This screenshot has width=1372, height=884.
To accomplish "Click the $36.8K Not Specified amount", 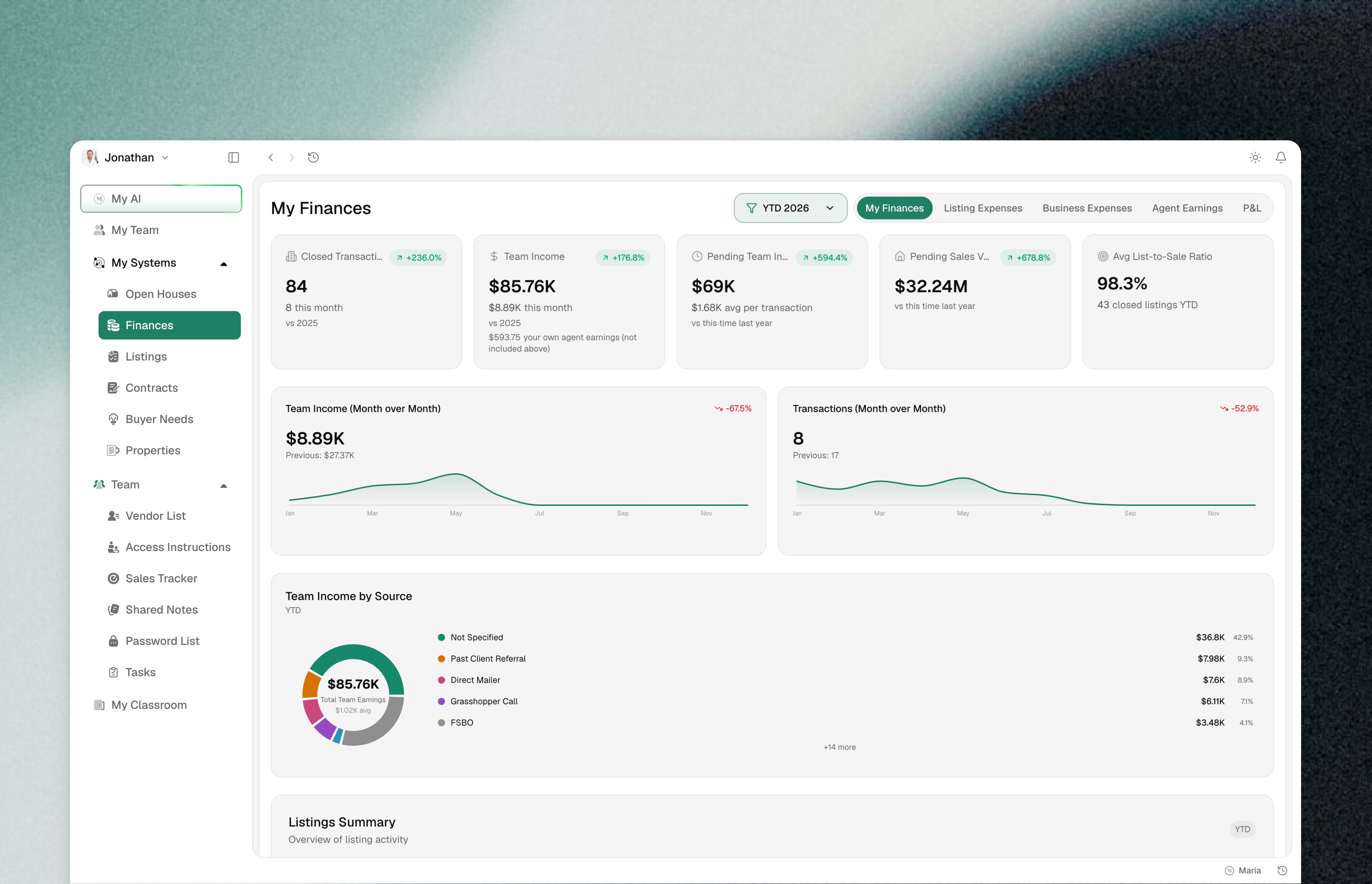I will pyautogui.click(x=1210, y=638).
